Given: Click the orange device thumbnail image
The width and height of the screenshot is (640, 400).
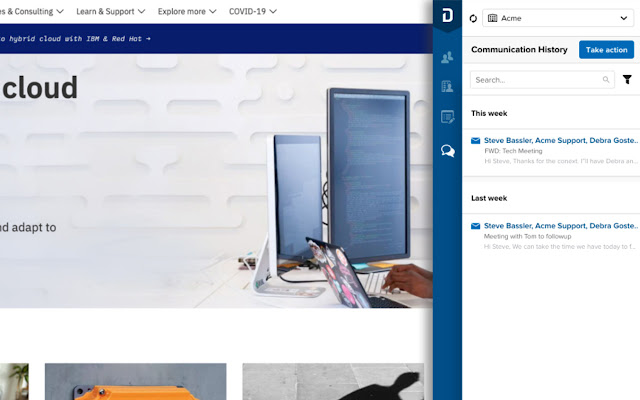Looking at the screenshot, I should click(136, 382).
